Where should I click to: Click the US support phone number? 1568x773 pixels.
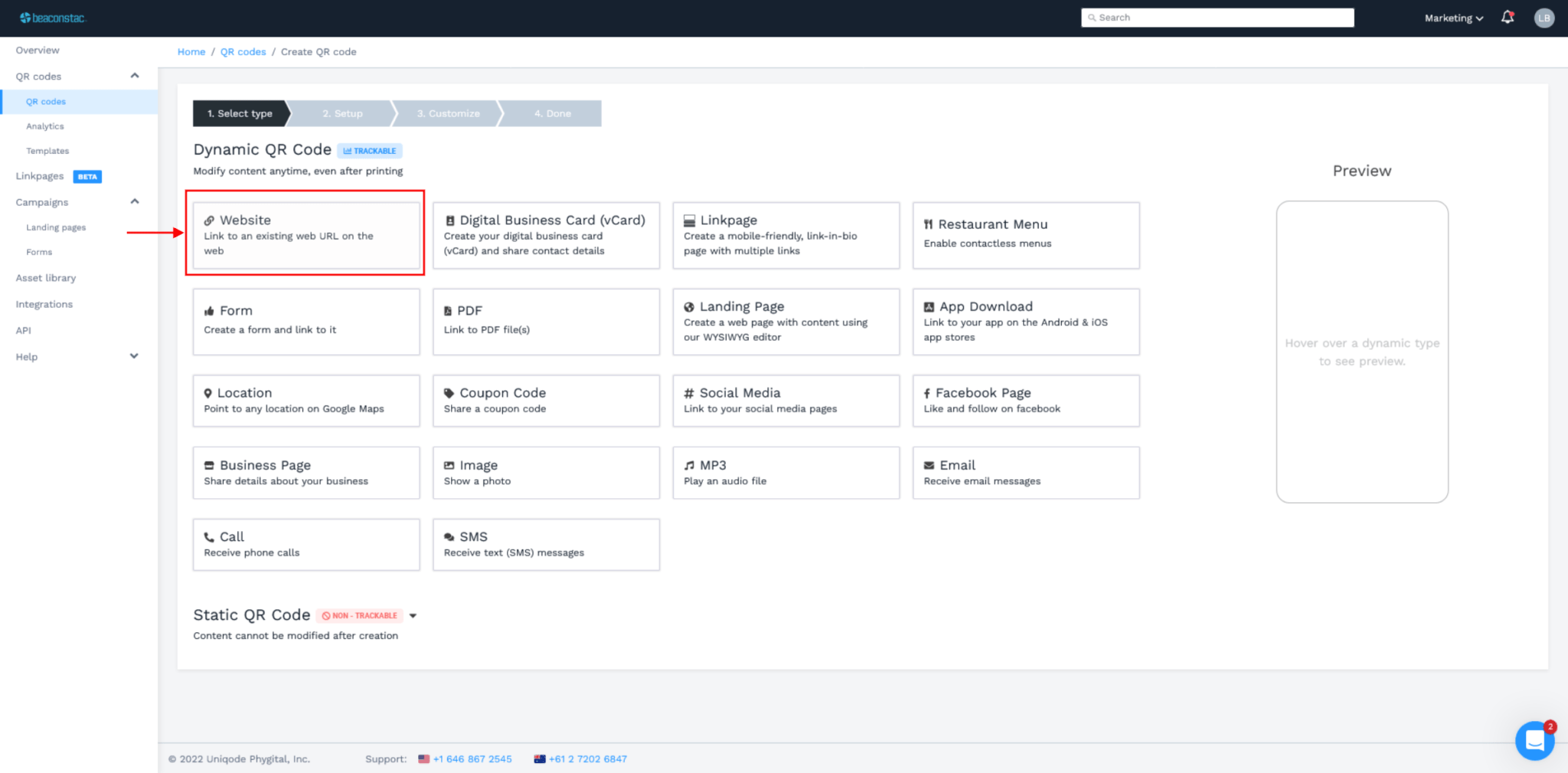[472, 759]
